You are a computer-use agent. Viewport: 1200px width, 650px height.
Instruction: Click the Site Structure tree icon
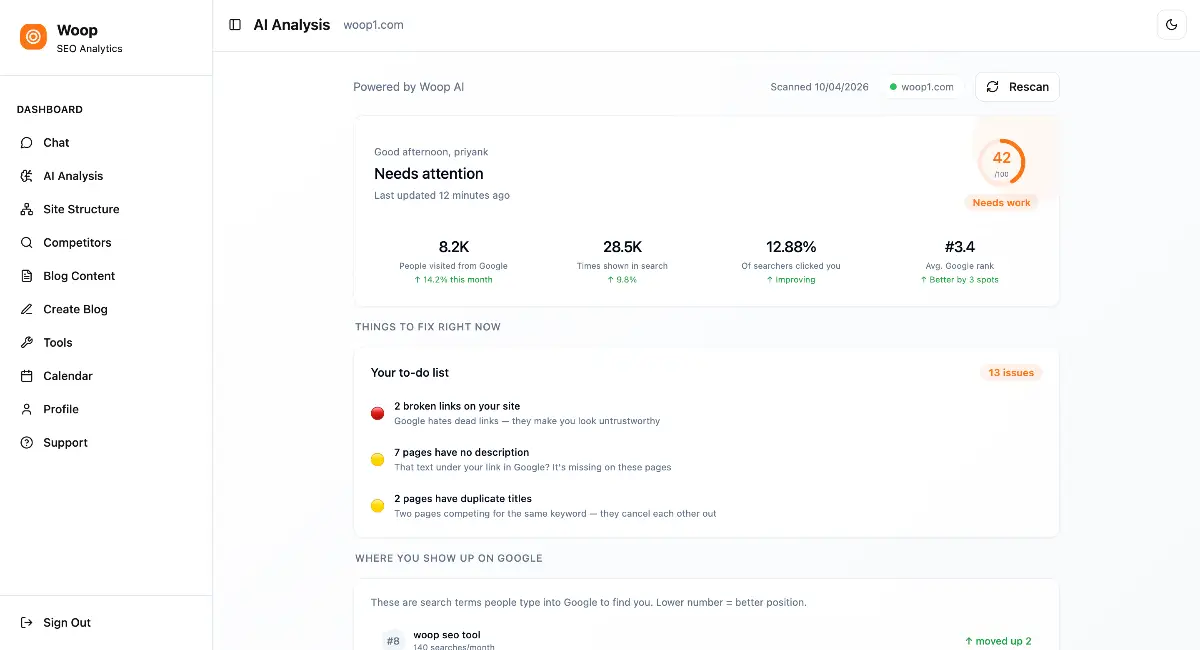click(x=27, y=209)
